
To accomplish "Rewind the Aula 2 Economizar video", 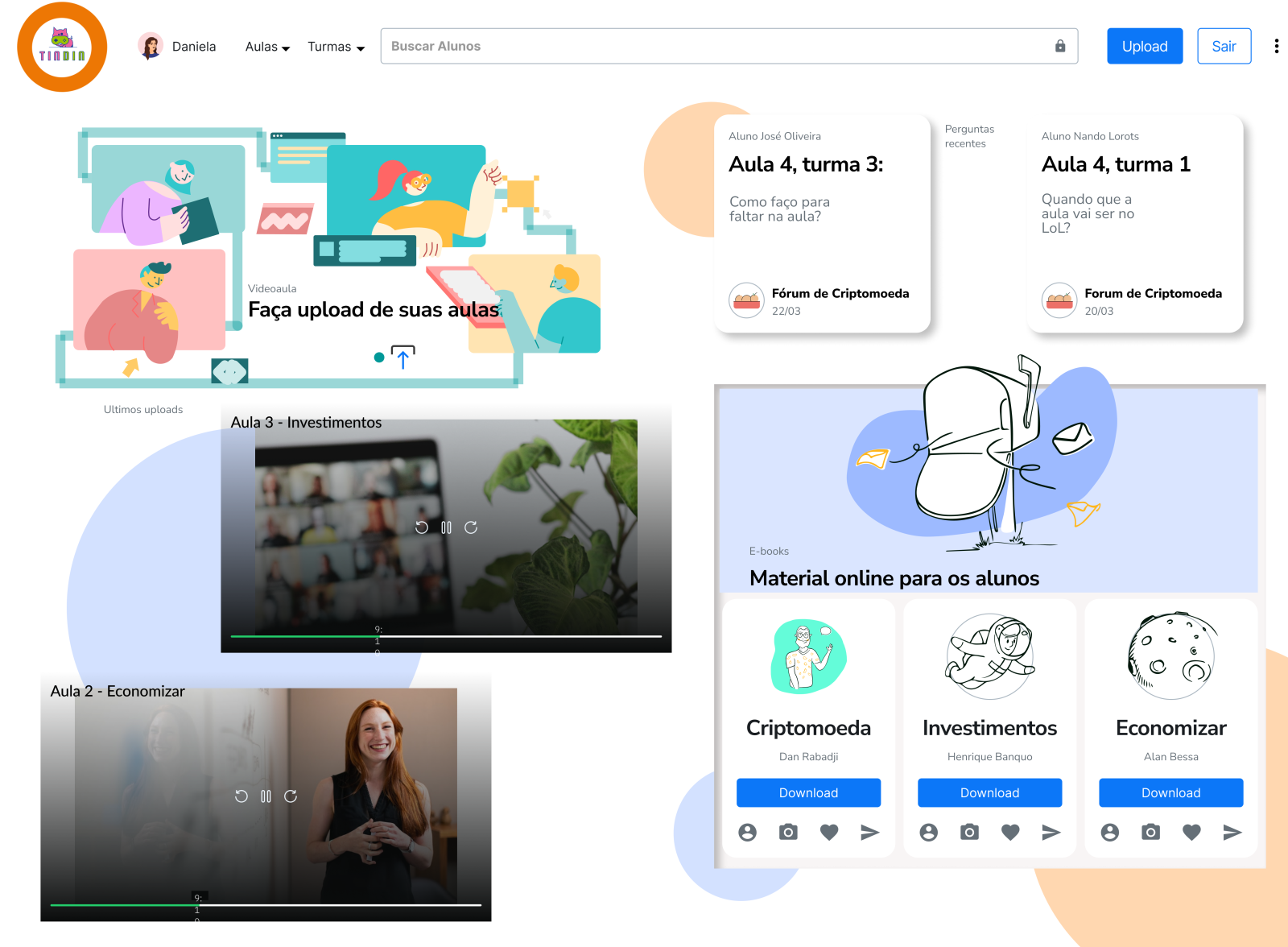I will pos(240,796).
